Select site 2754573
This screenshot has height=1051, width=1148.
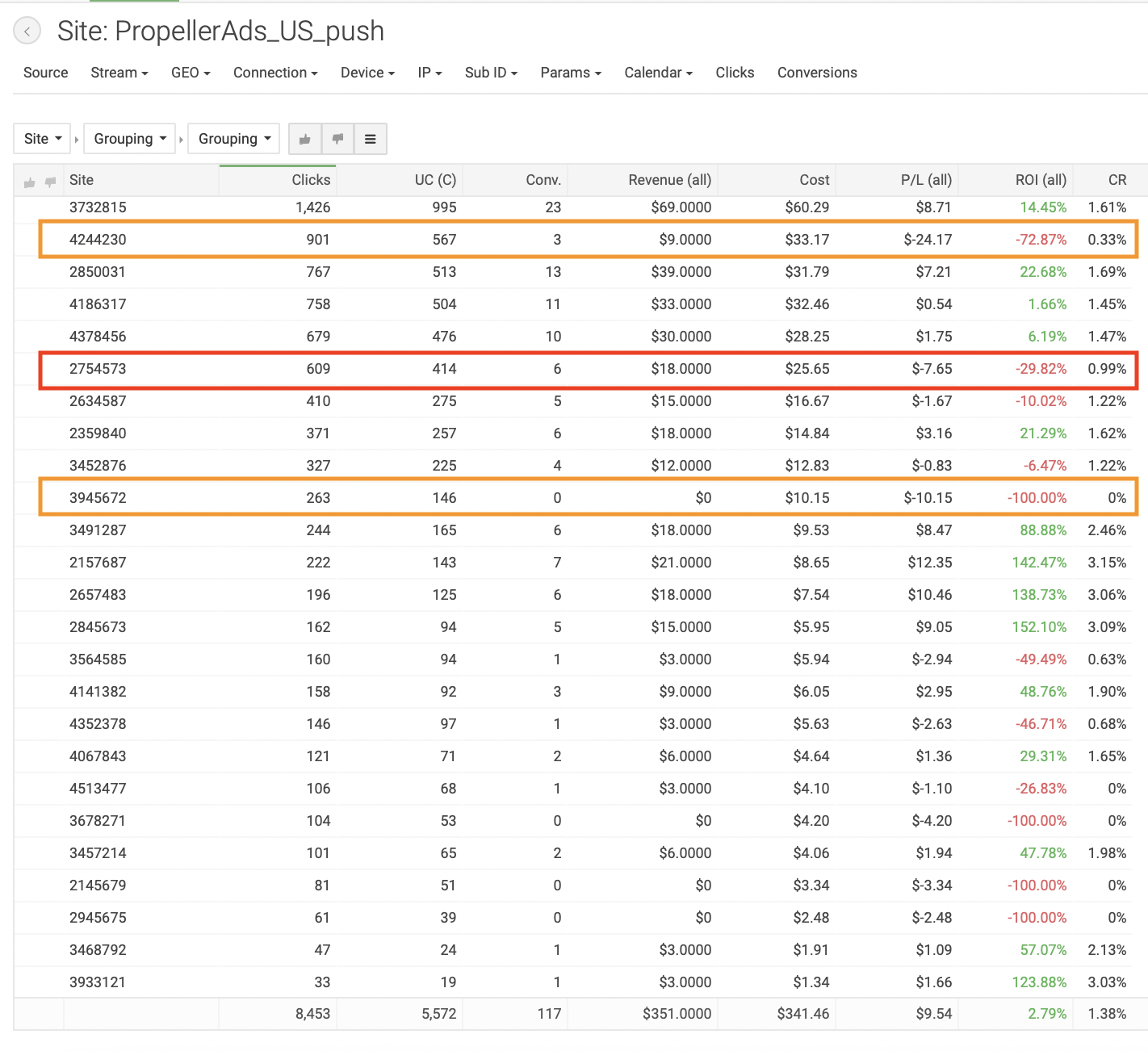click(x=98, y=369)
